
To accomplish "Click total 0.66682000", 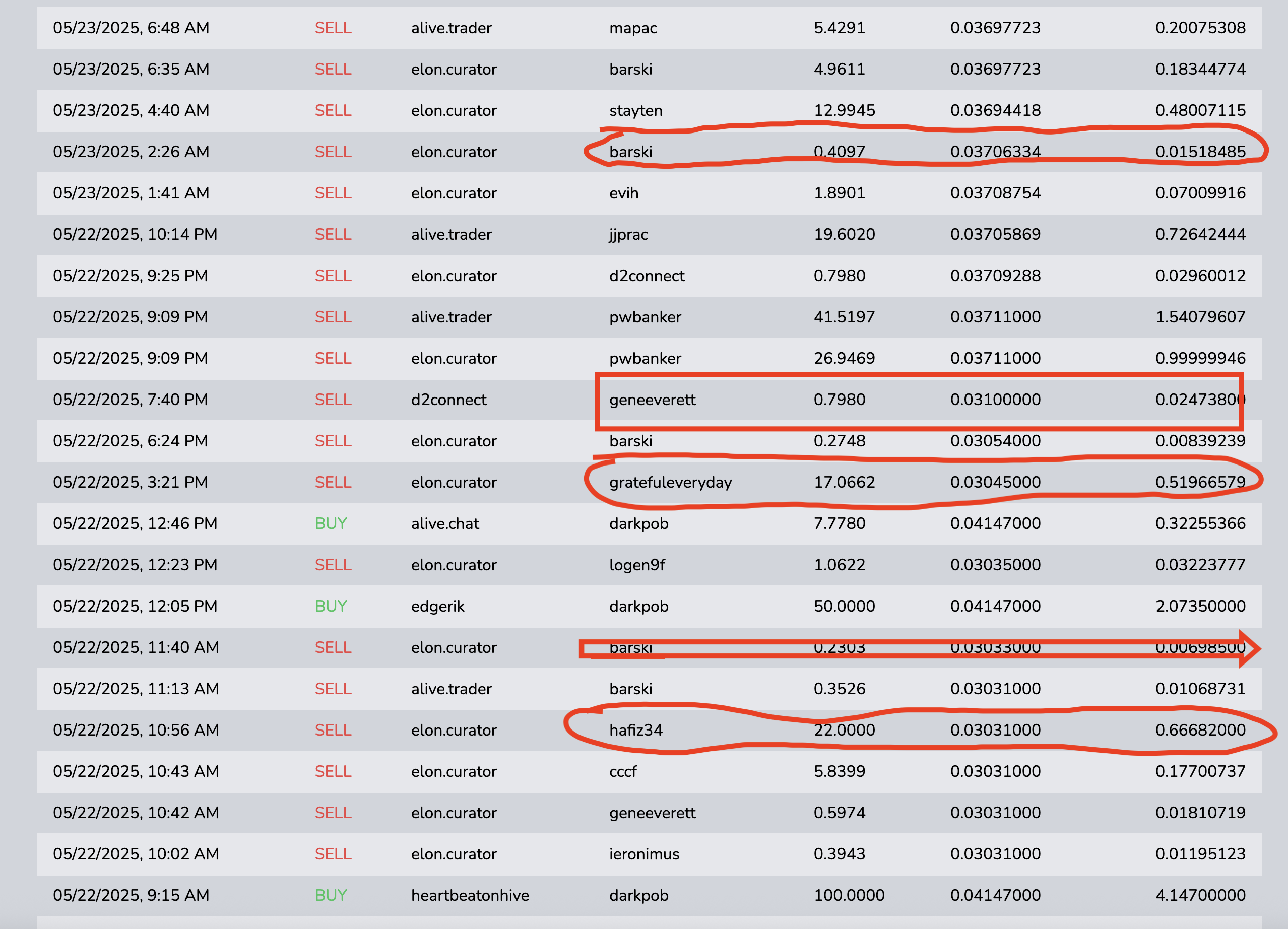I will (1200, 731).
